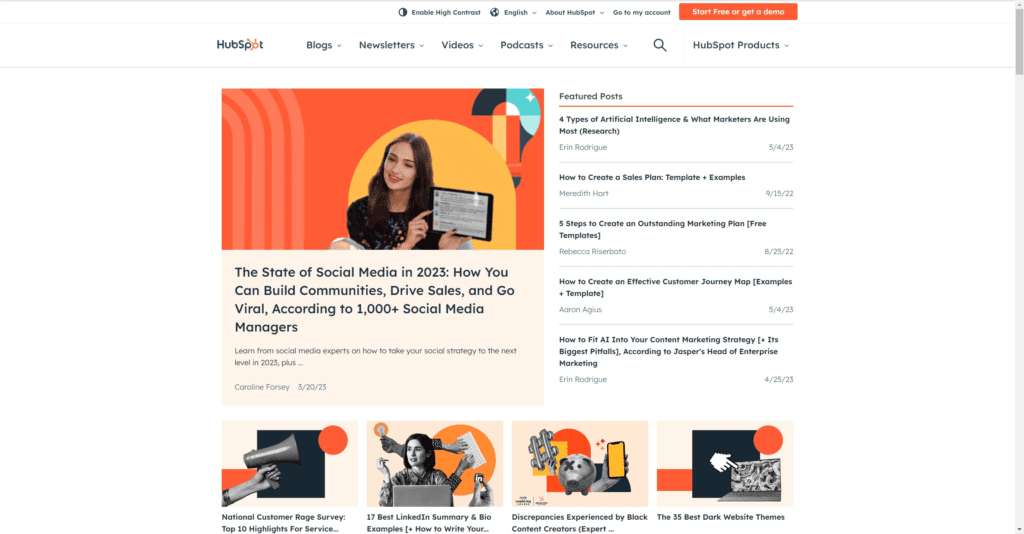Open author Caroline Forsey's page
Image resolution: width=1024 pixels, height=534 pixels.
262,387
